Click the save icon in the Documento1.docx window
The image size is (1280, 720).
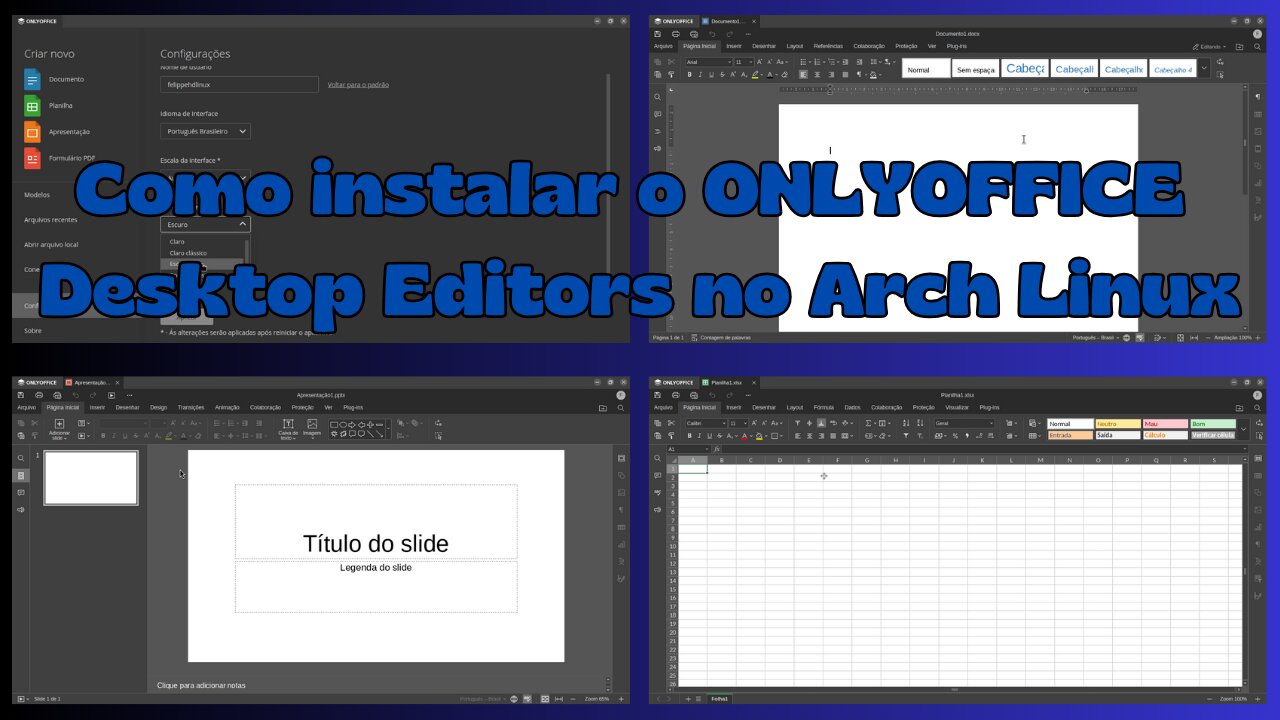click(658, 34)
